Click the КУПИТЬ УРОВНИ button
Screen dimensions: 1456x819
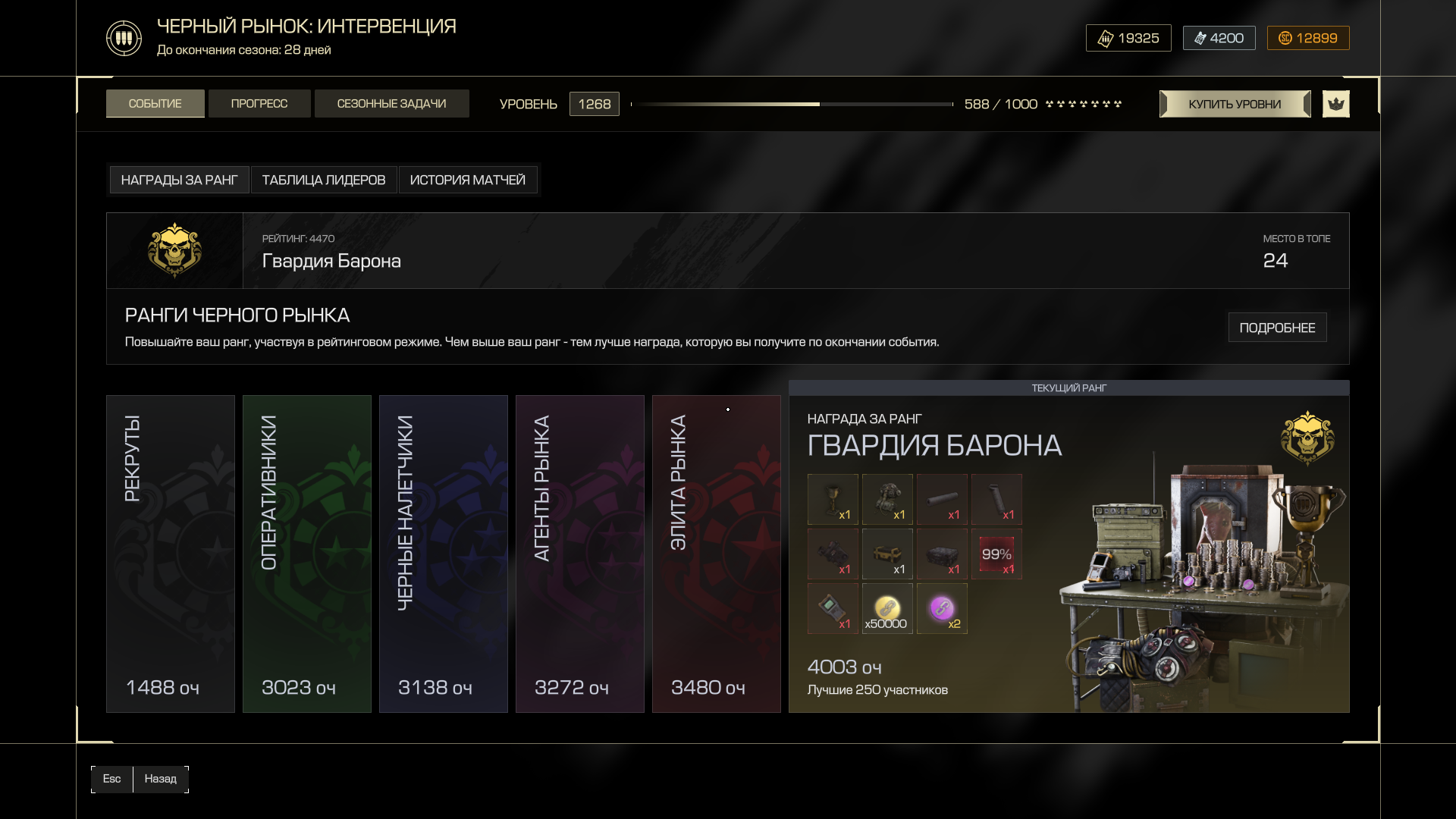tap(1235, 104)
